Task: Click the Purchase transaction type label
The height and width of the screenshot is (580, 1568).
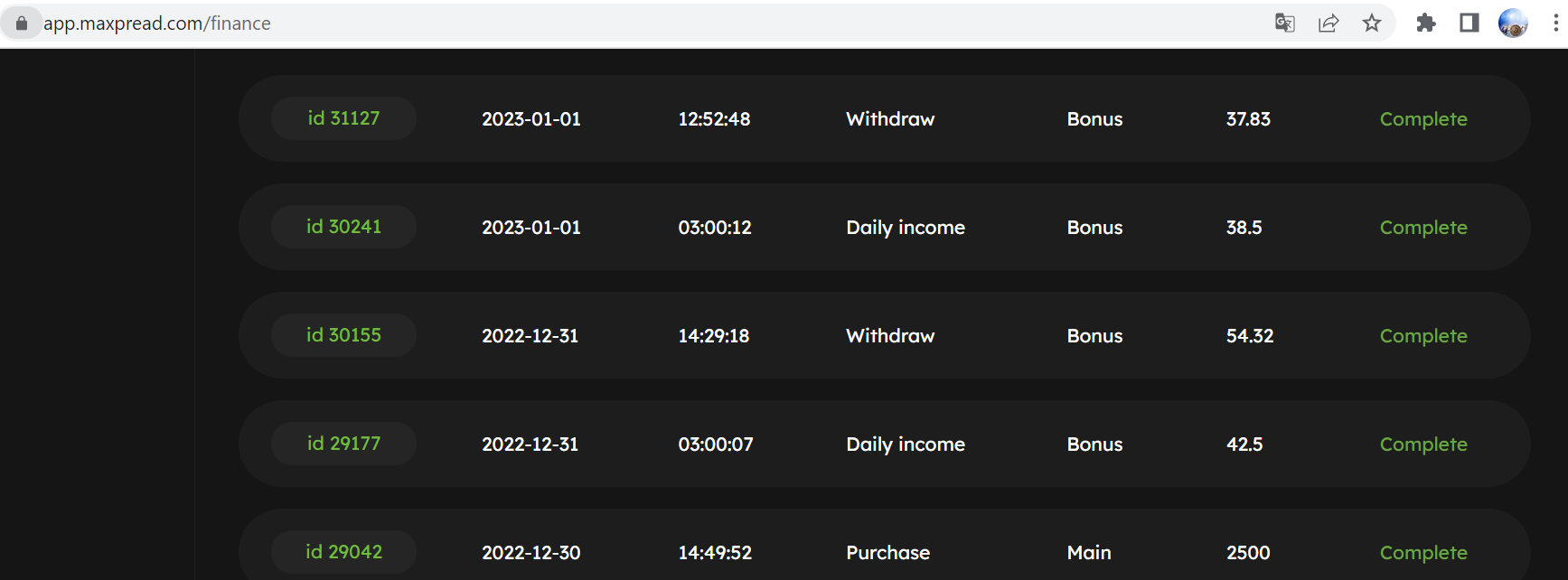Action: [887, 553]
